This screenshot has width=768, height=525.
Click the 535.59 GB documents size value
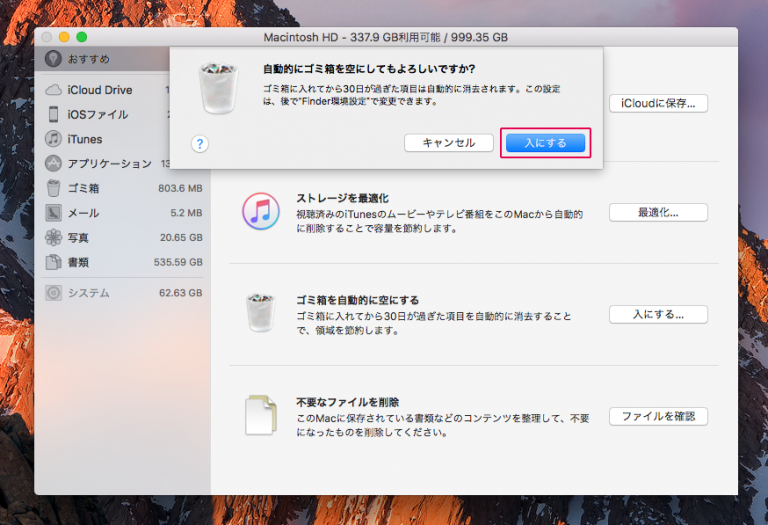(x=178, y=262)
